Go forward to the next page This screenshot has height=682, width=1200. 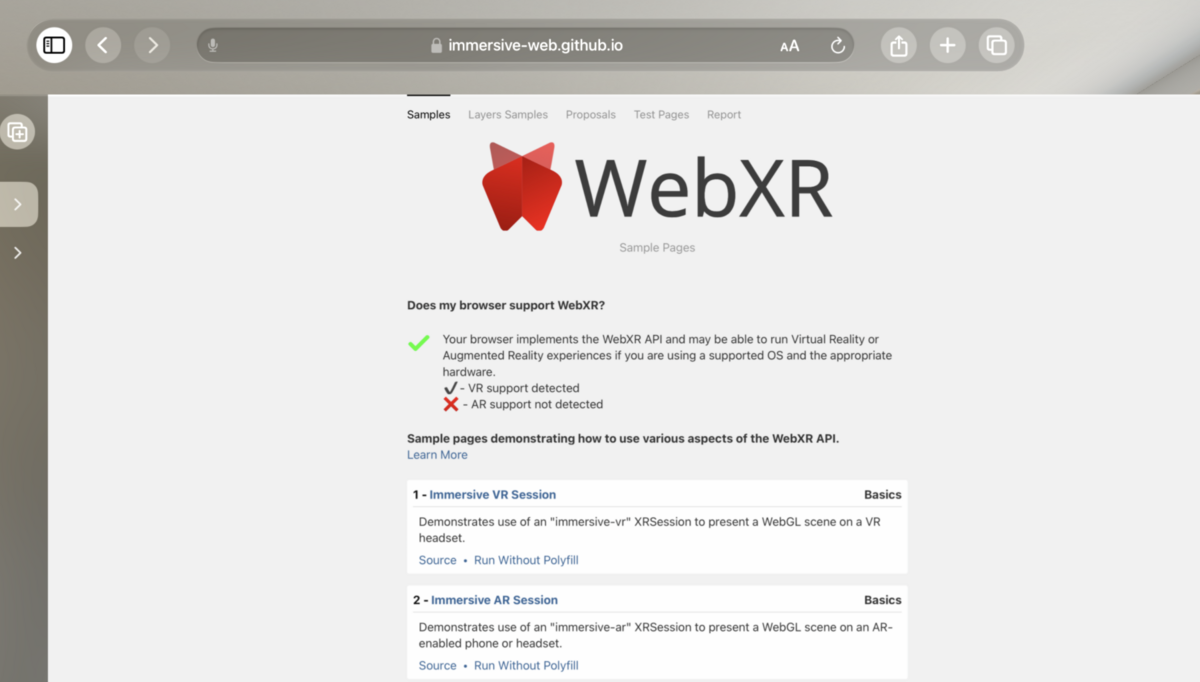click(152, 45)
